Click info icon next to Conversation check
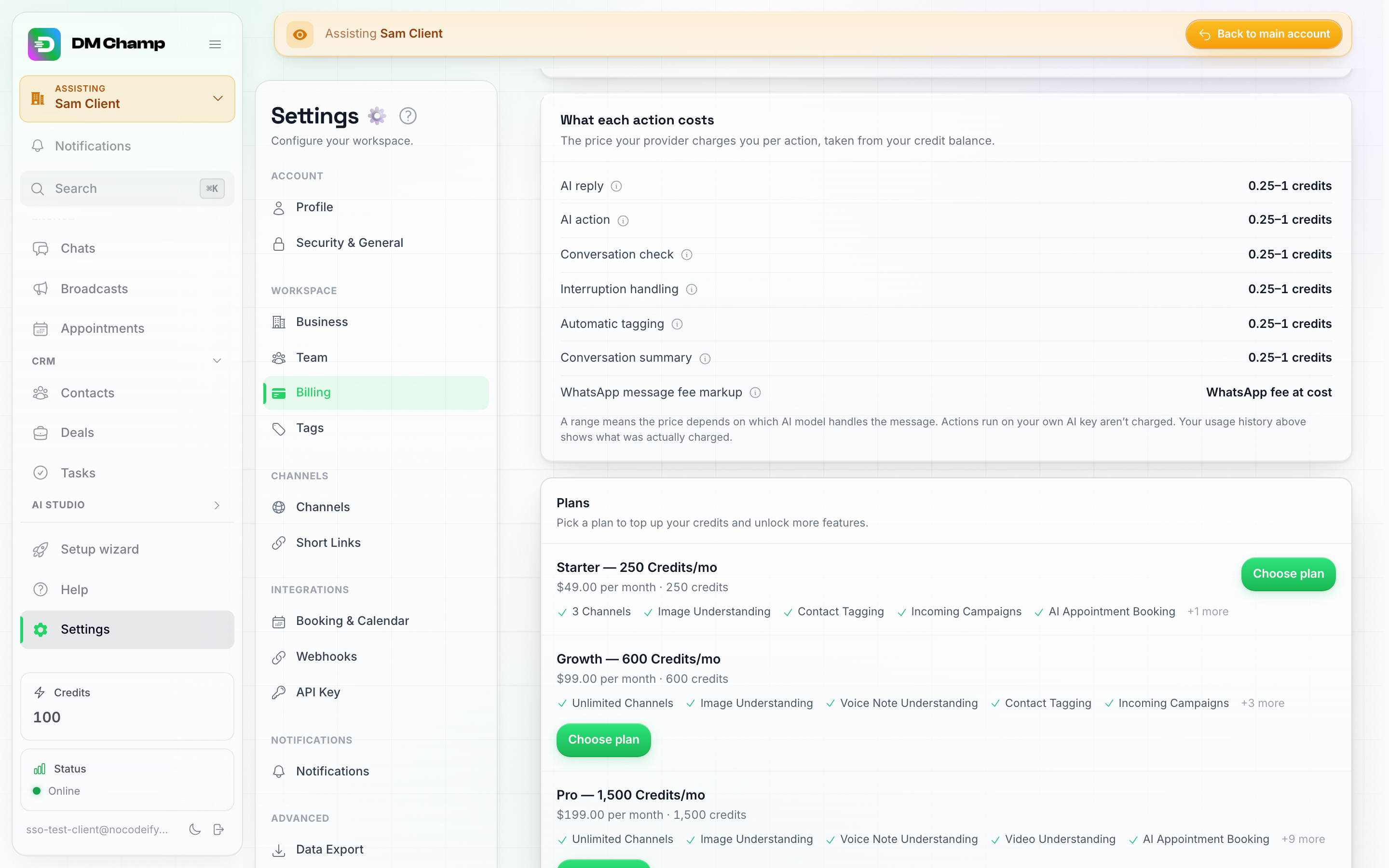 pos(687,255)
